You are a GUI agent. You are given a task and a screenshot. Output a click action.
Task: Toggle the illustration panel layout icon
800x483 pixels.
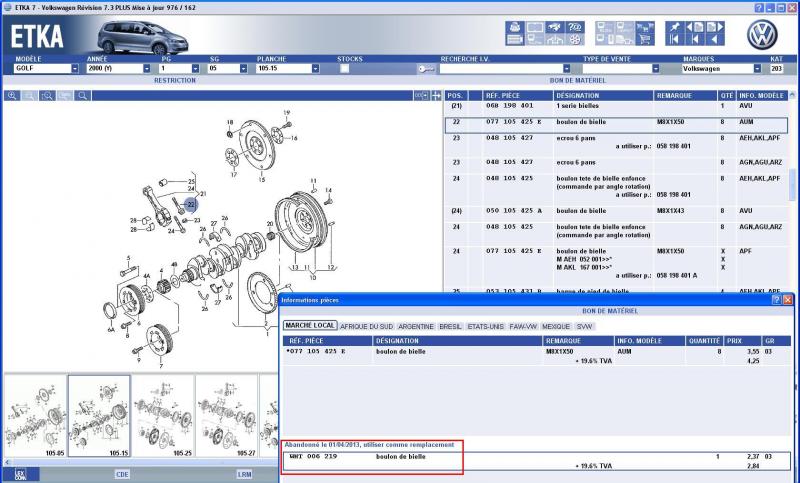click(421, 95)
